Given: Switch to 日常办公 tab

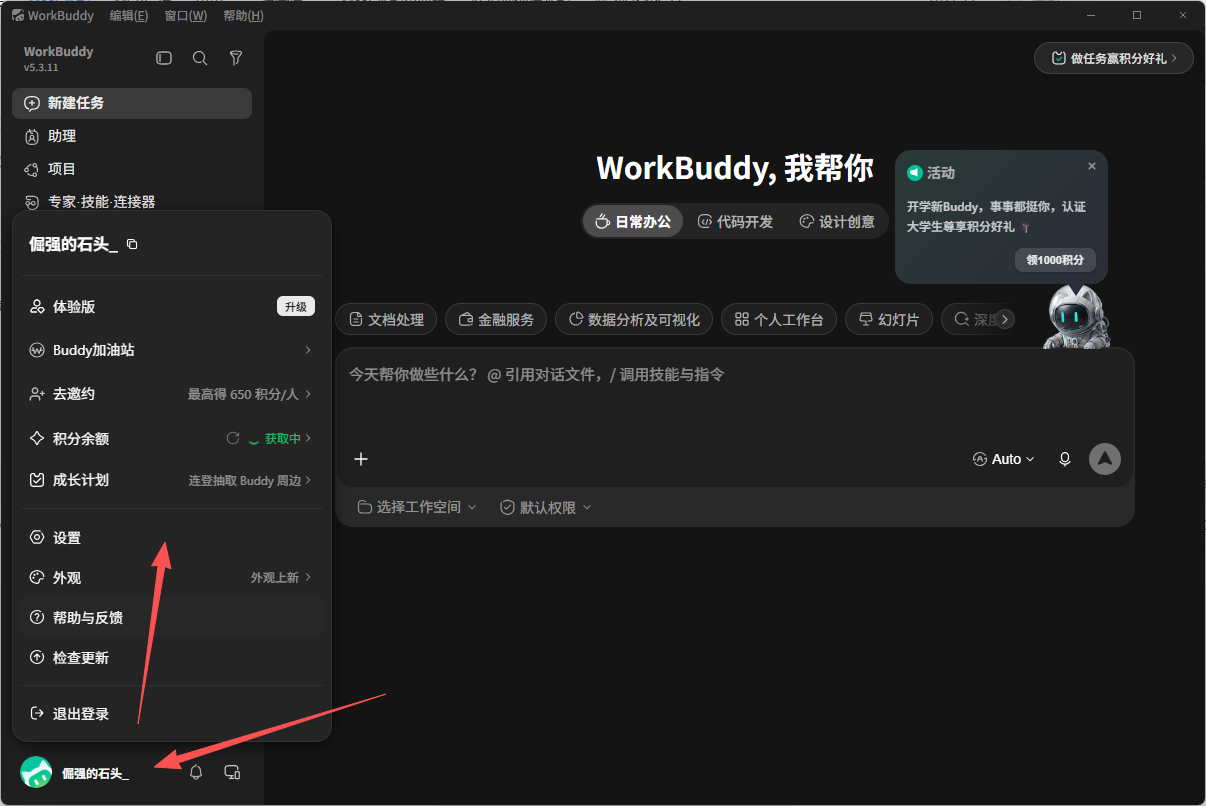Looking at the screenshot, I should click(x=634, y=222).
